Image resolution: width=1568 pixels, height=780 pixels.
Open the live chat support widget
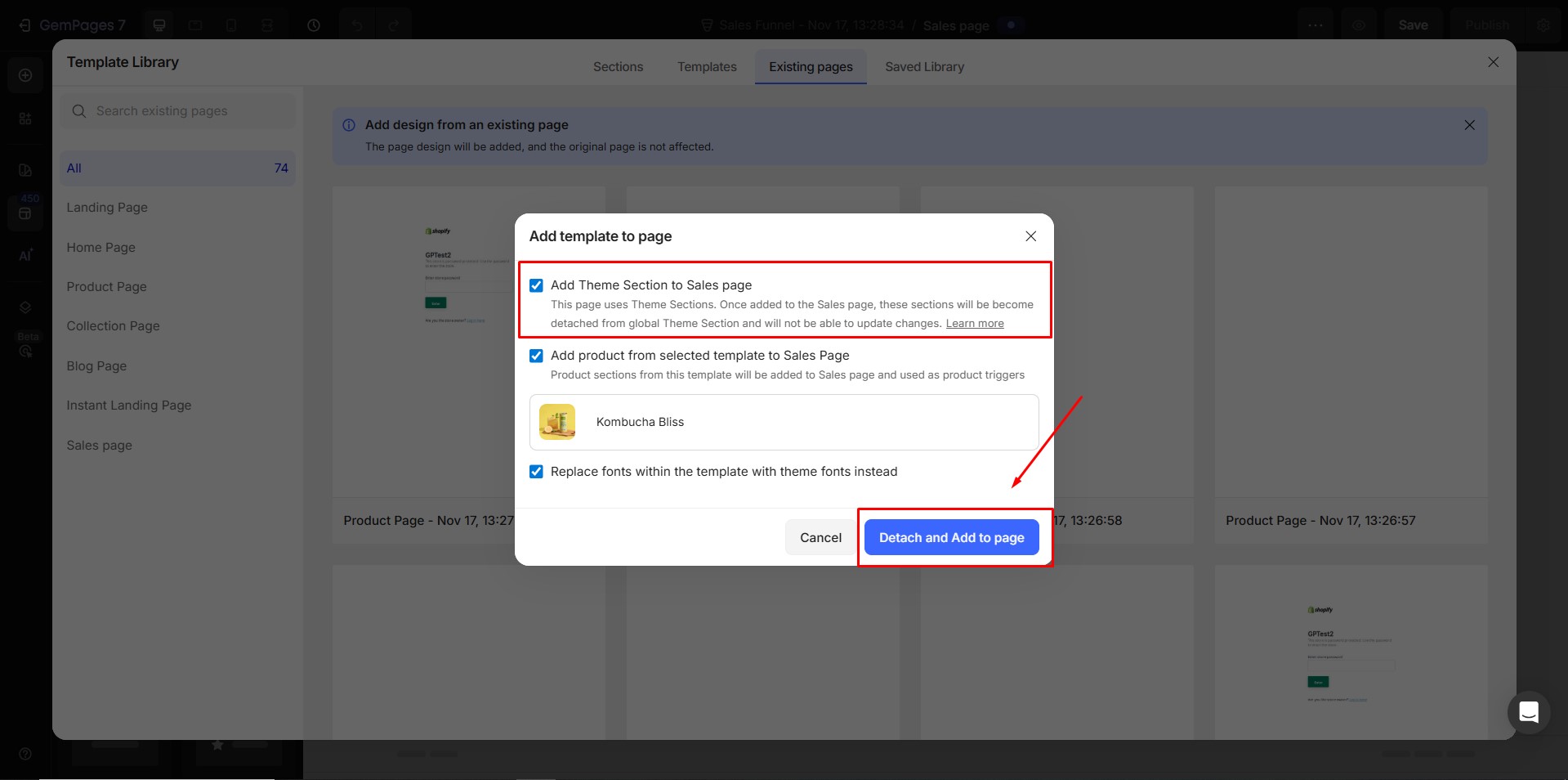[1528, 712]
